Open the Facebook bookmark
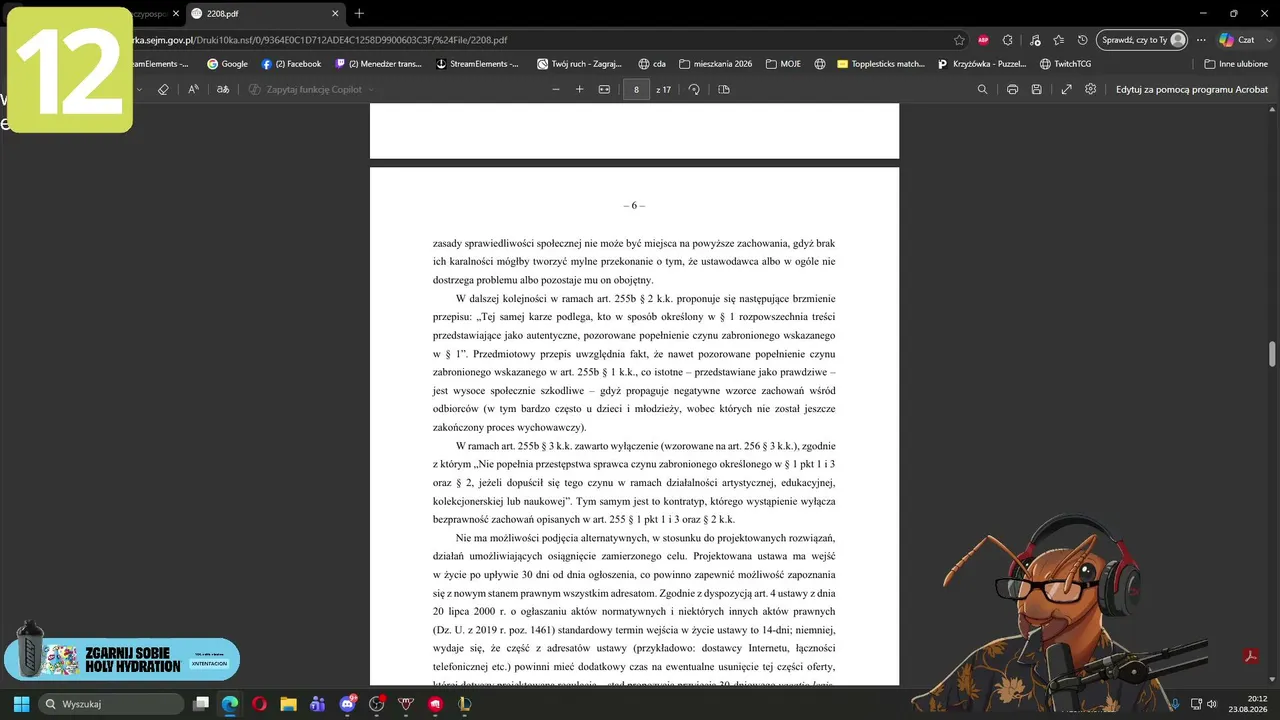Viewport: 1280px width, 720px height. coord(291,63)
